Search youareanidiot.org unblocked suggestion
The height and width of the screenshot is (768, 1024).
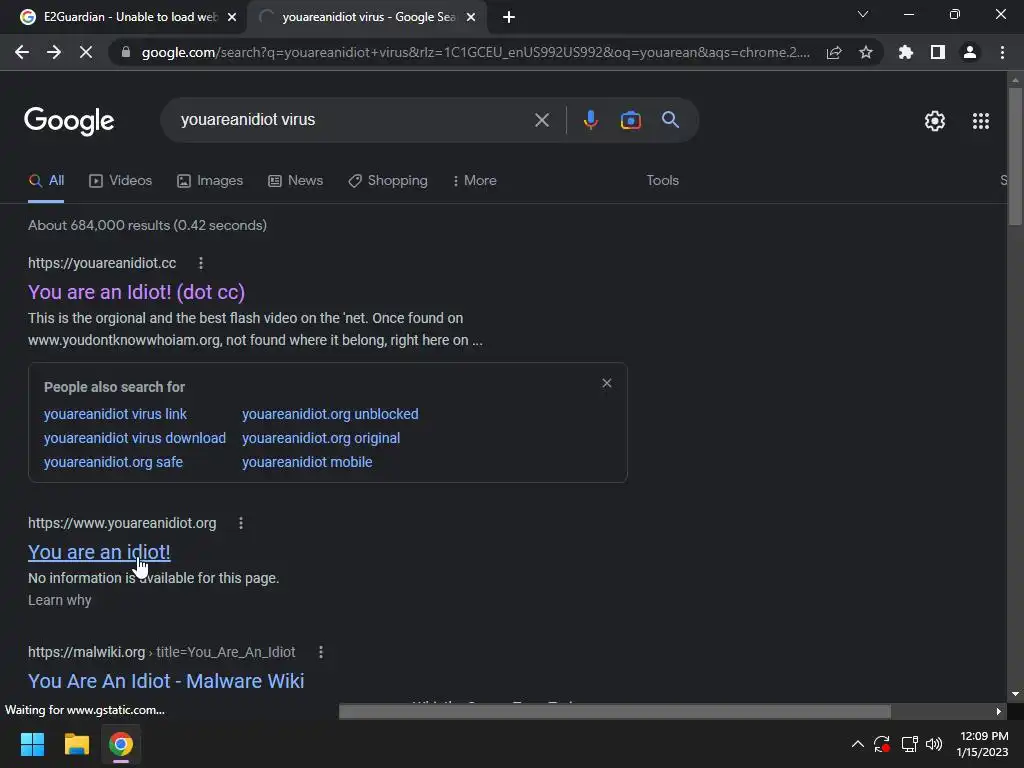pyautogui.click(x=330, y=414)
